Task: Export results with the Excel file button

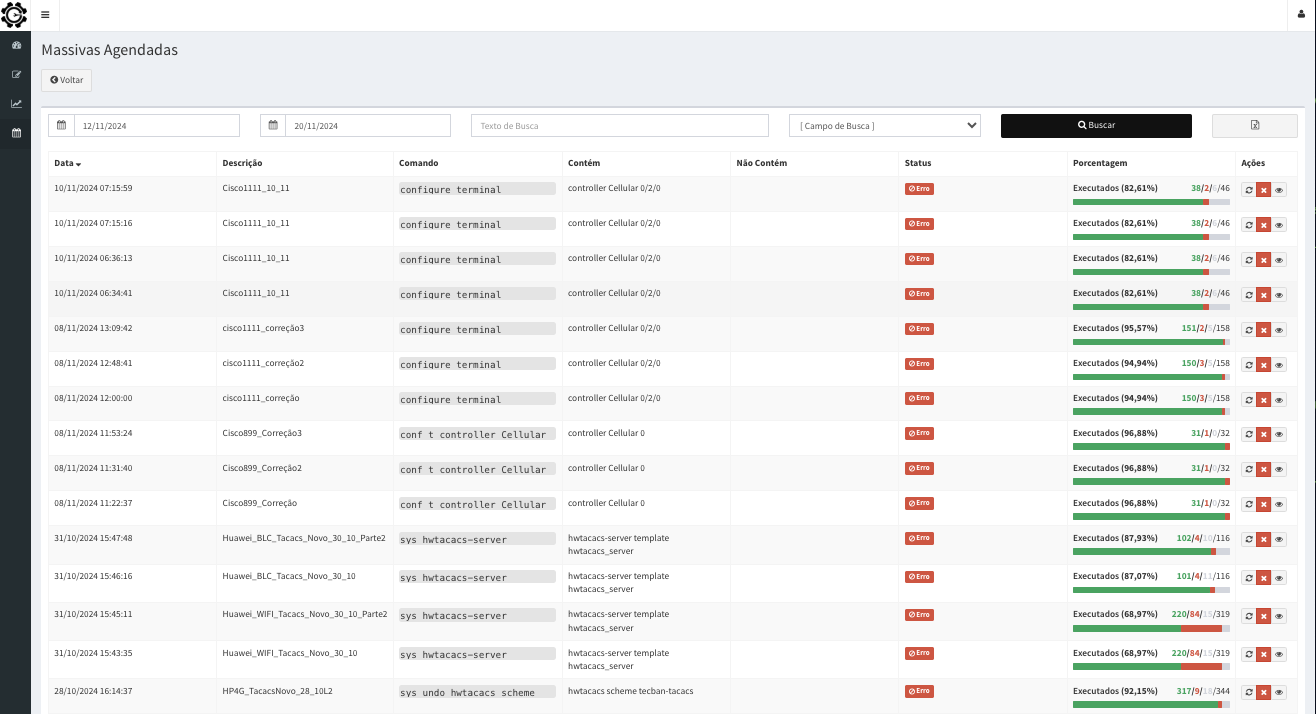Action: [x=1254, y=126]
